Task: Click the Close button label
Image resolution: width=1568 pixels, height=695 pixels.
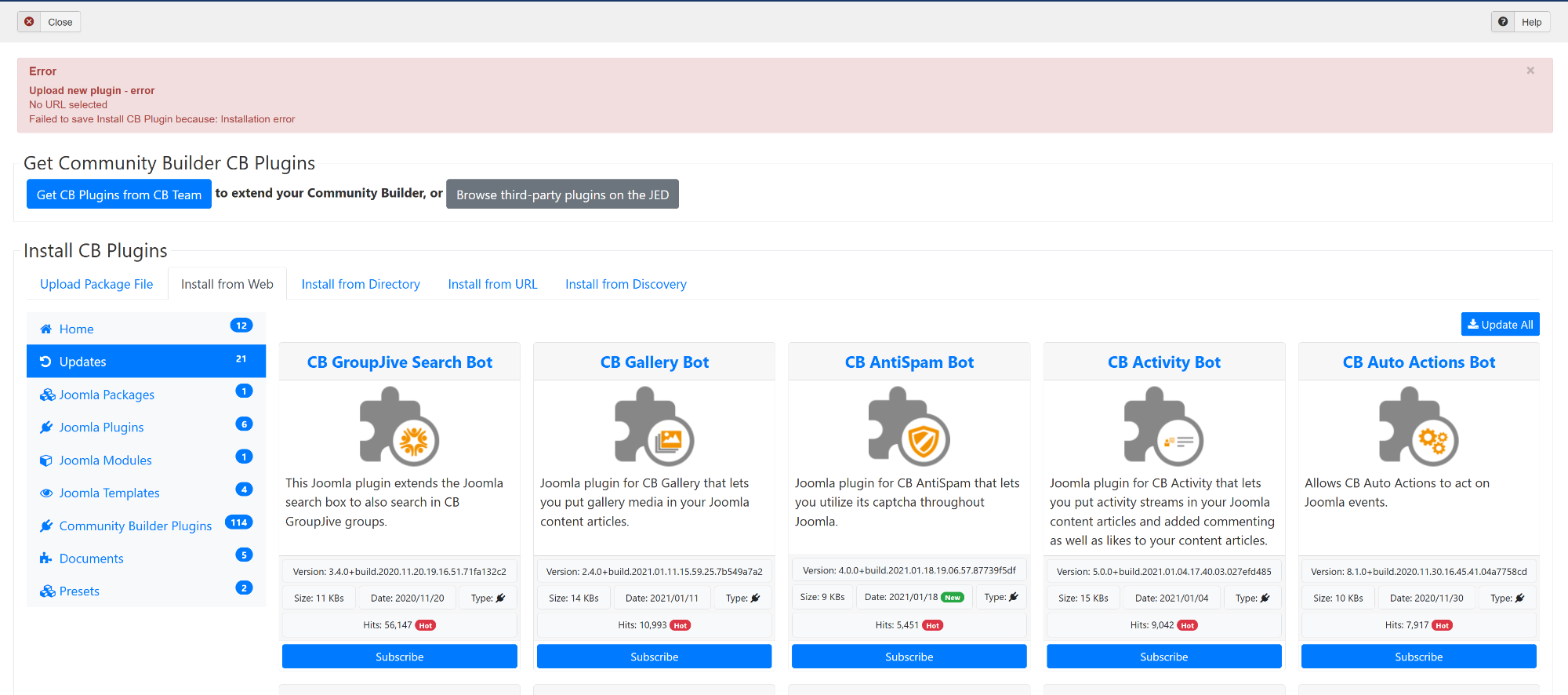Action: [60, 22]
